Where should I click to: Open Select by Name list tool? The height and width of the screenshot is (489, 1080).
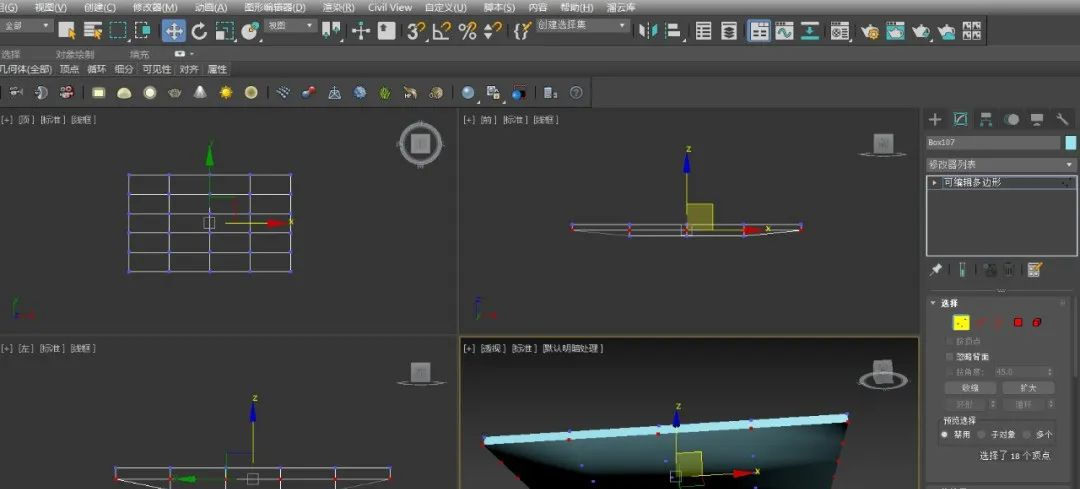(x=93, y=30)
